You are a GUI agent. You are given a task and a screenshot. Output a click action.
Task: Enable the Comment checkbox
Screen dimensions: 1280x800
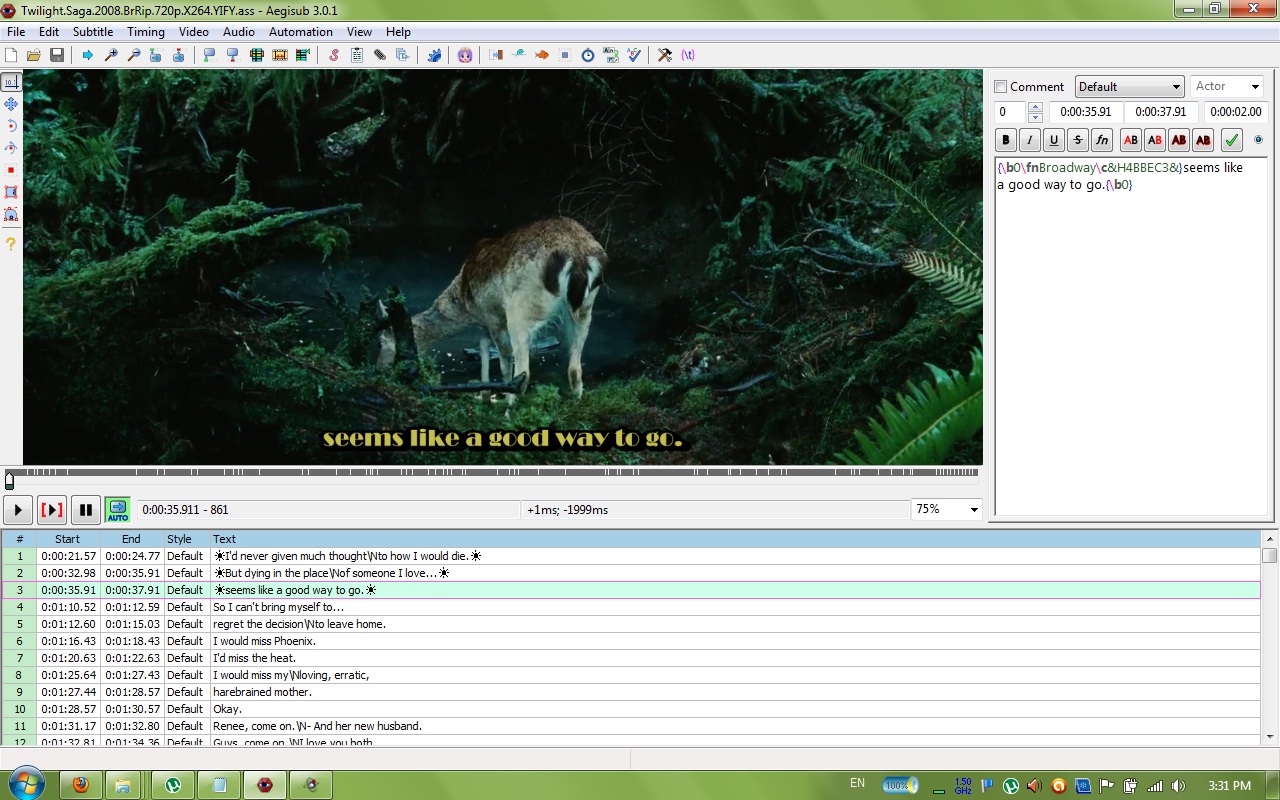coord(1001,87)
